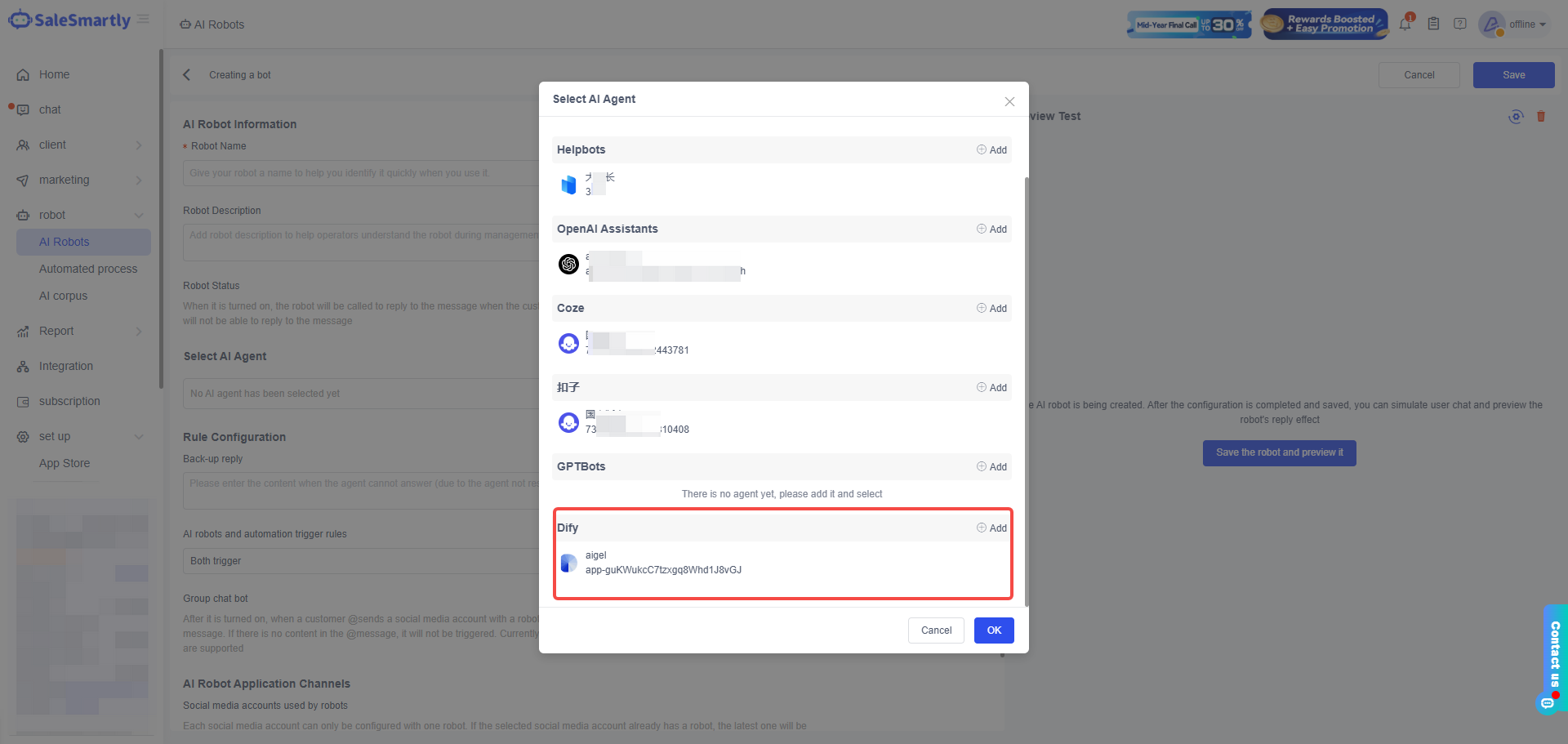The image size is (1568, 744).
Task: Save the bot with the Save button
Action: click(x=1514, y=75)
